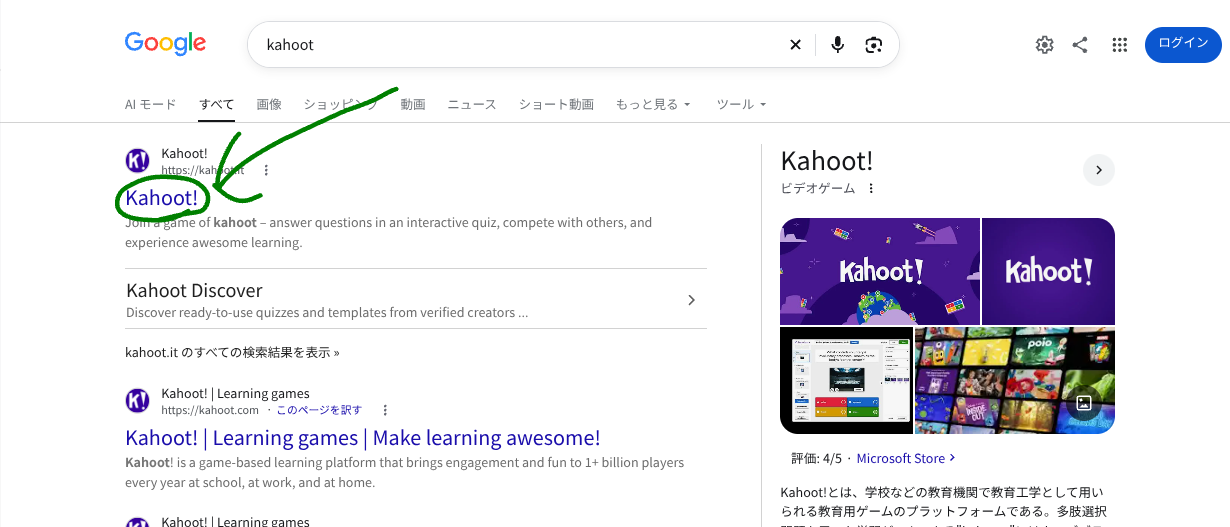Click Kahoot! favicon of kahoot.it result

138,161
